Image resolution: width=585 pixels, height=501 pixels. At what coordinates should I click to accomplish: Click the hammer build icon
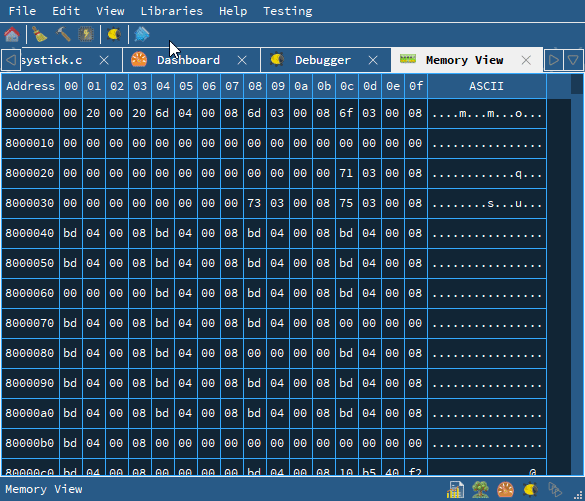point(63,34)
